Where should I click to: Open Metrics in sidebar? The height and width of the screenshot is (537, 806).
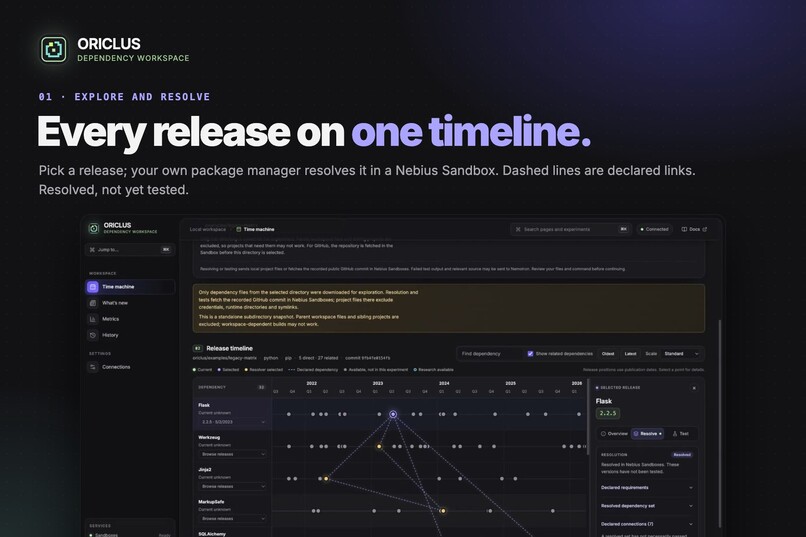[130, 319]
